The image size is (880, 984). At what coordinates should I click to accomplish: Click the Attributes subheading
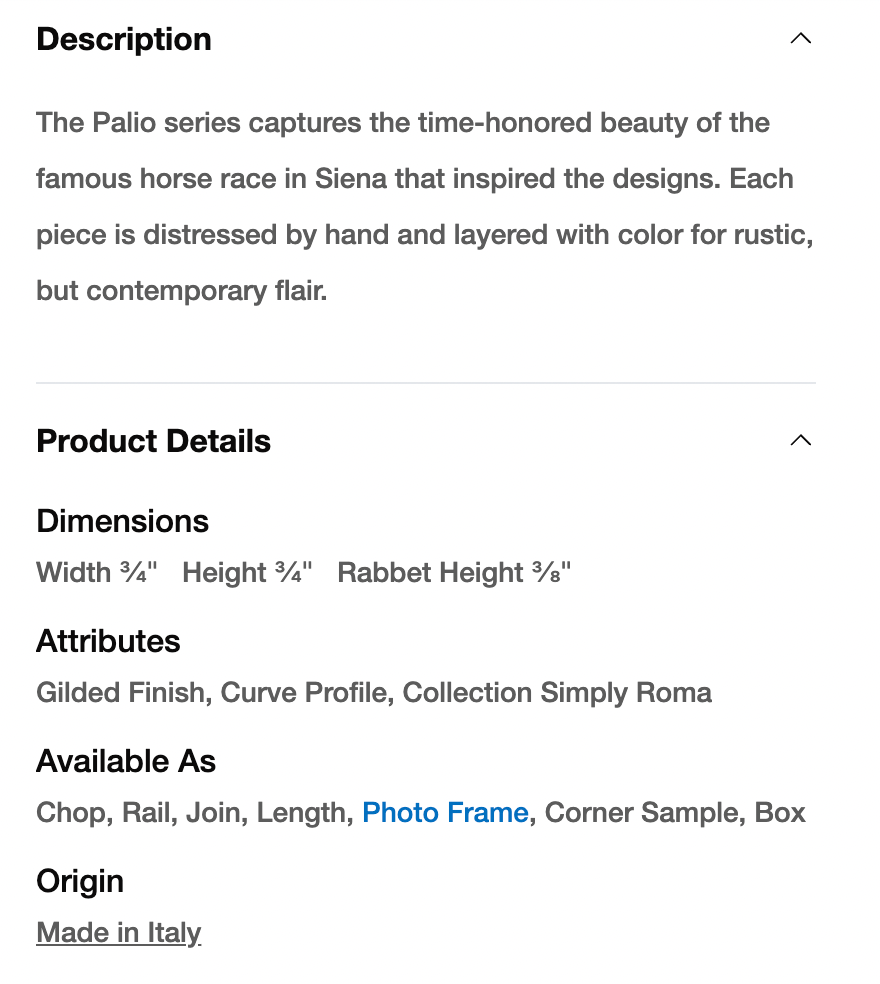(108, 641)
